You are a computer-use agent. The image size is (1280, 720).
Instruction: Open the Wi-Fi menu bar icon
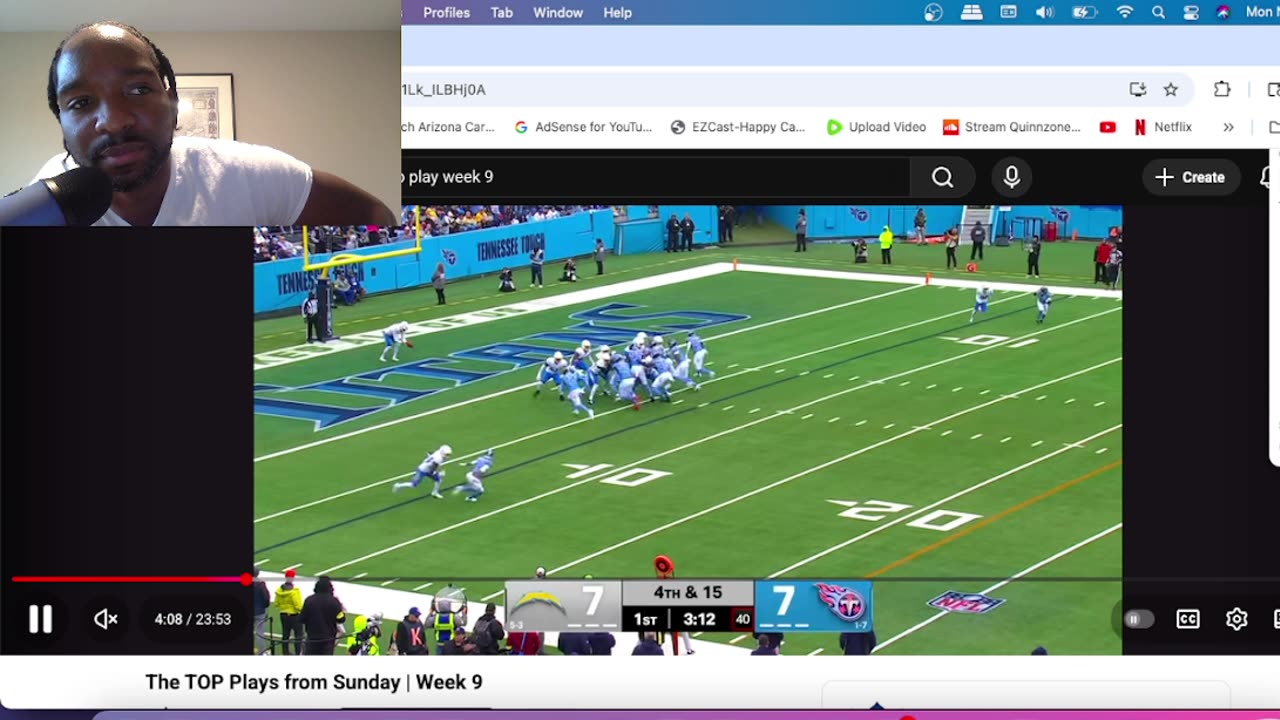tap(1125, 12)
